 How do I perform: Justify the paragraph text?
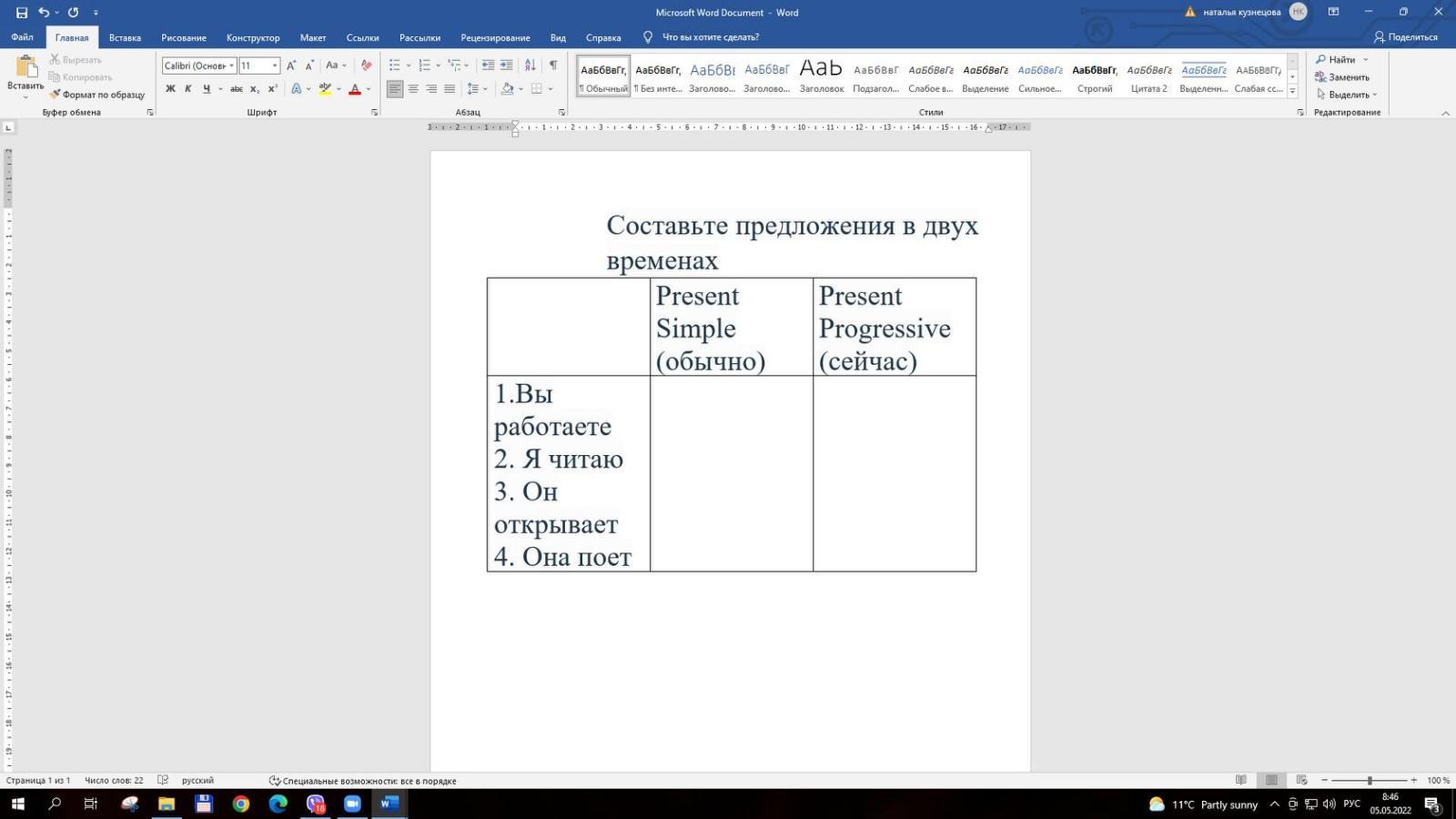coord(450,89)
